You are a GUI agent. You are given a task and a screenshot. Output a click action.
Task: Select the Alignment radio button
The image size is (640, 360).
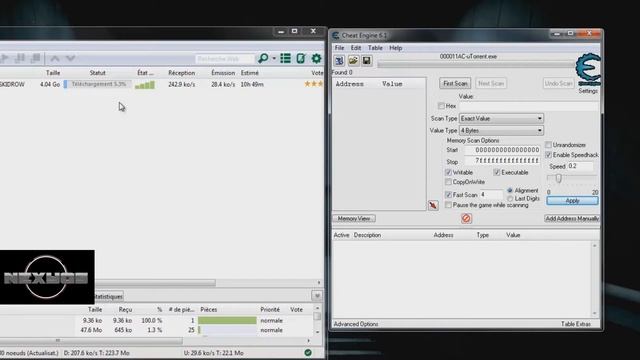pos(510,191)
